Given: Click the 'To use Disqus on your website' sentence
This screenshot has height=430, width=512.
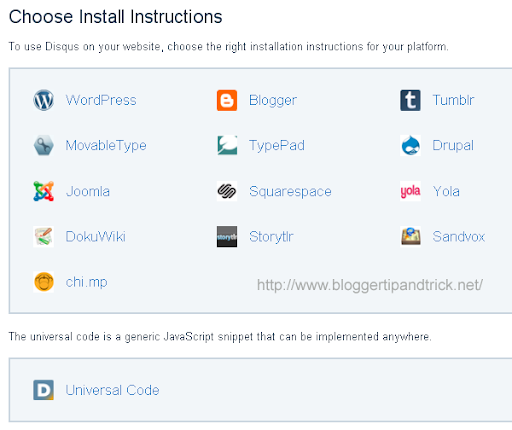Looking at the screenshot, I should click(229, 47).
